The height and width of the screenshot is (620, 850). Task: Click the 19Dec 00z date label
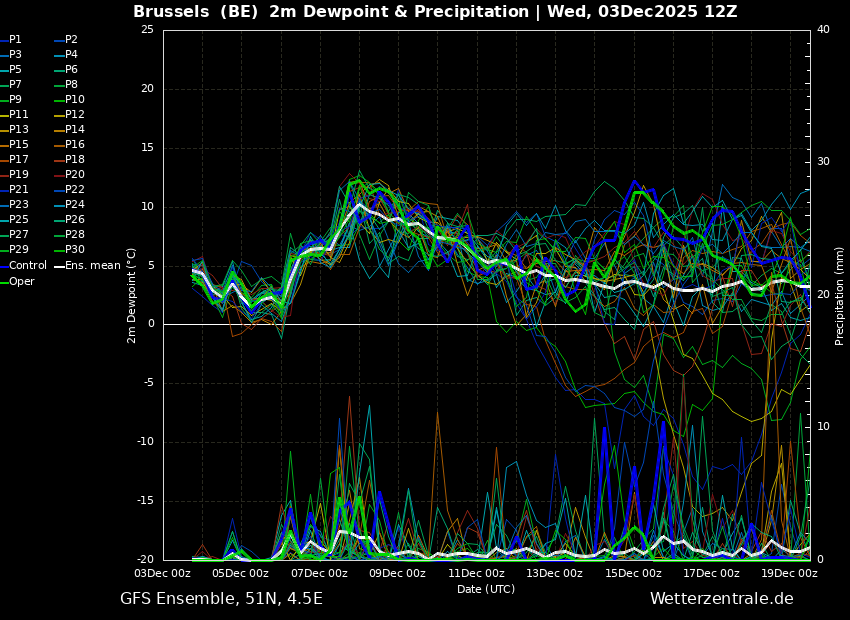(789, 574)
